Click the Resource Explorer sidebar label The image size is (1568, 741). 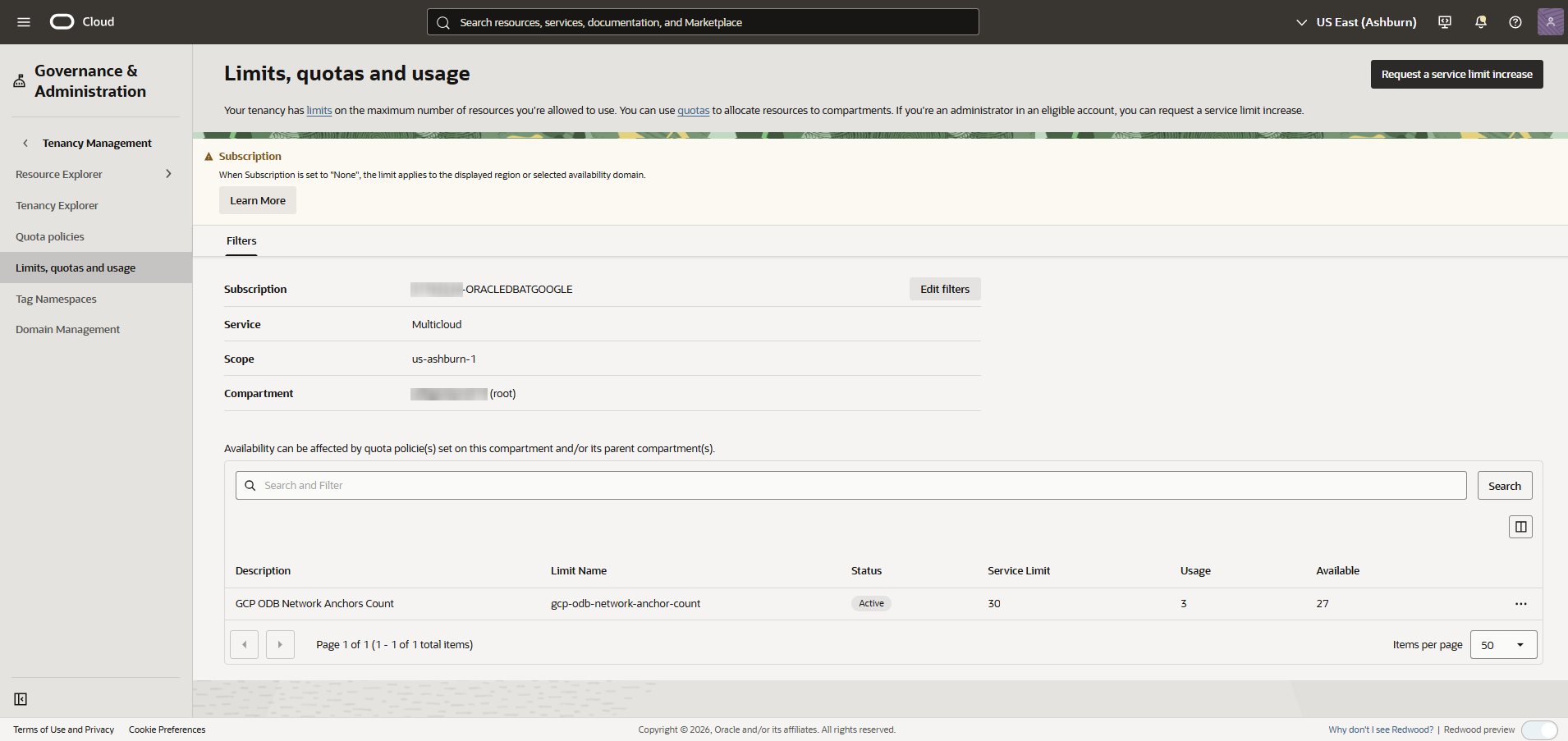(x=59, y=174)
